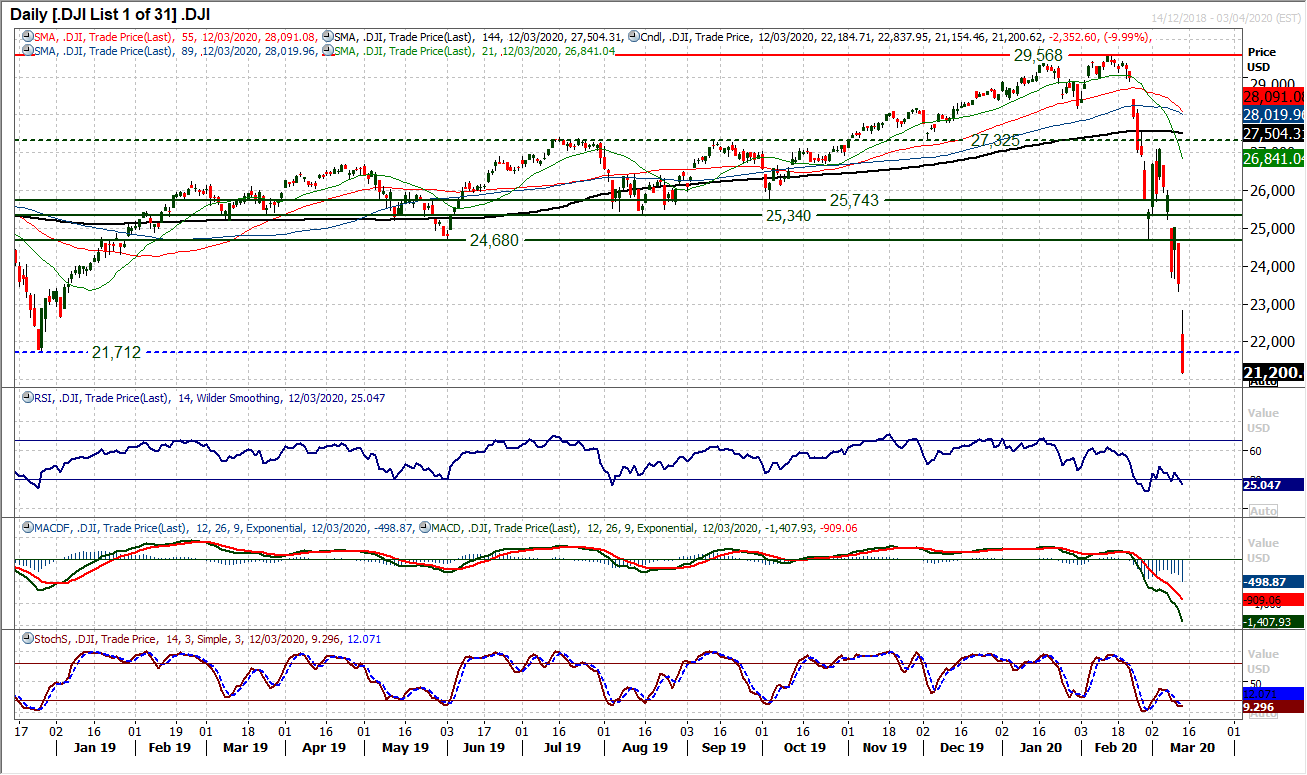Select the green SMA 21 legend text
Screen dimensions: 1307x775
(477, 50)
